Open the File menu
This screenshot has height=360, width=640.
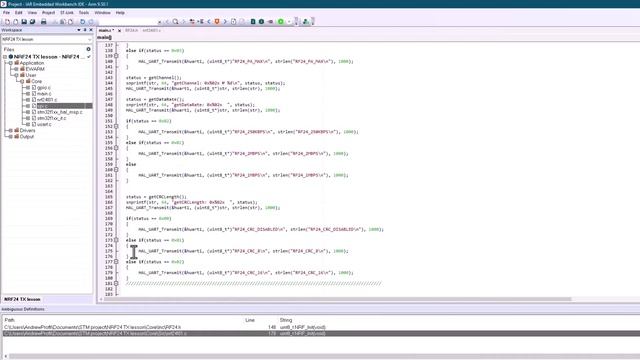pos(6,13)
